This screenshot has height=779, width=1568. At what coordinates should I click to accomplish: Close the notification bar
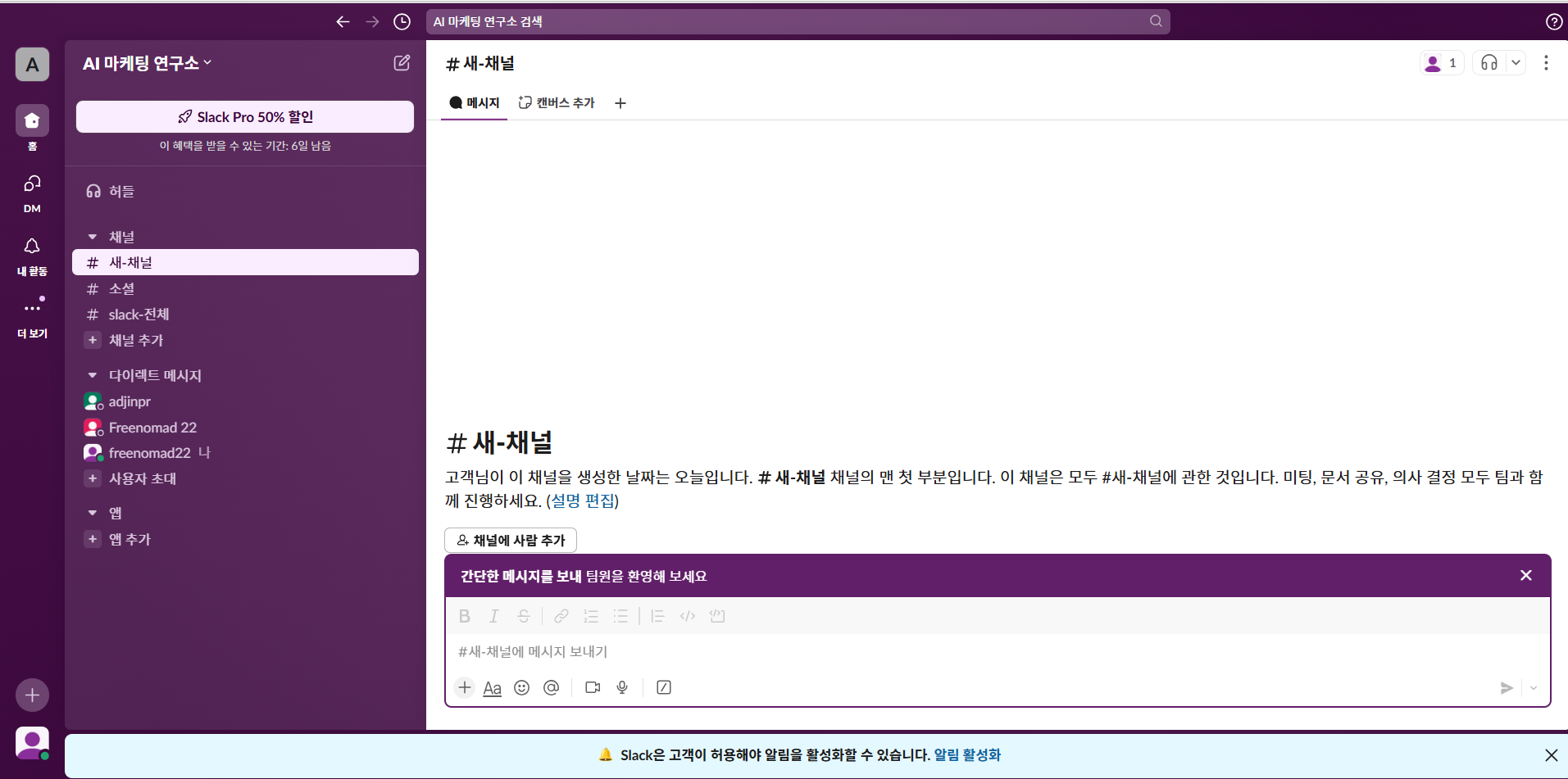click(x=1551, y=755)
